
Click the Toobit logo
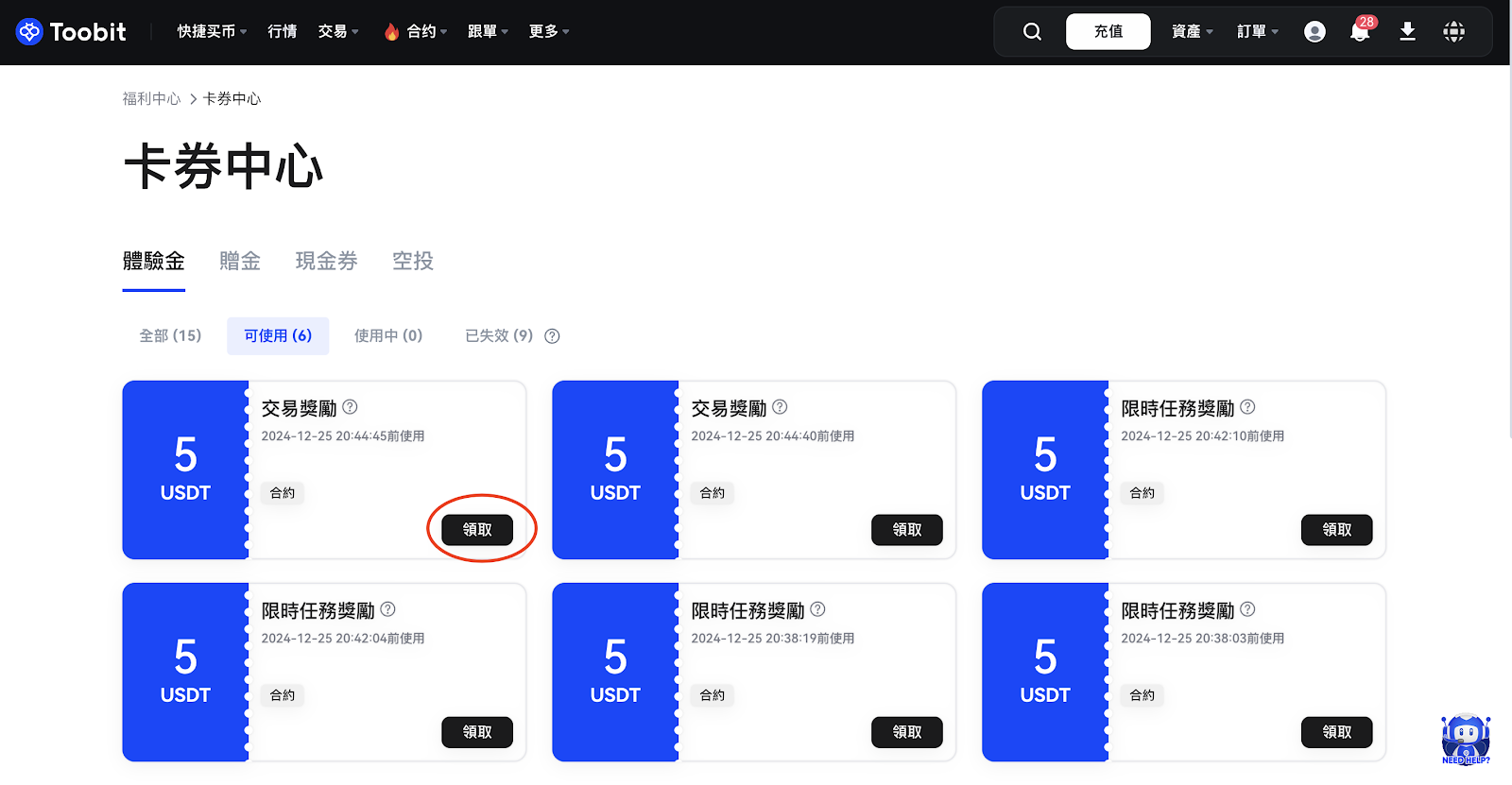(71, 32)
